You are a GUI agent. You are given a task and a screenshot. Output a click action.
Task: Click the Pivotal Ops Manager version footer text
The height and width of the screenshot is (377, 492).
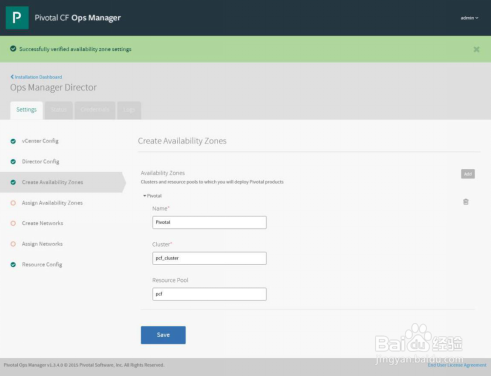(x=84, y=365)
